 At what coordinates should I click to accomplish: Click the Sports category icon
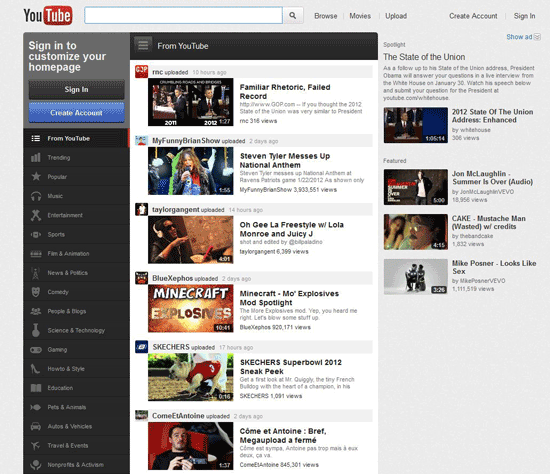coord(36,234)
